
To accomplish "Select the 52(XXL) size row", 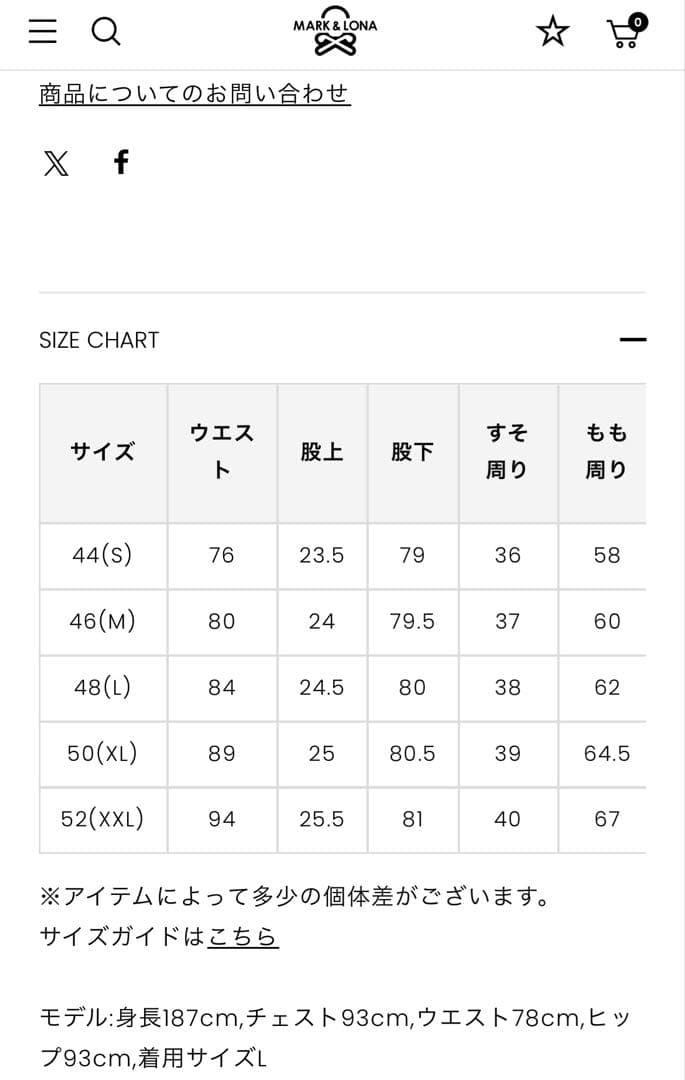I will (x=102, y=819).
